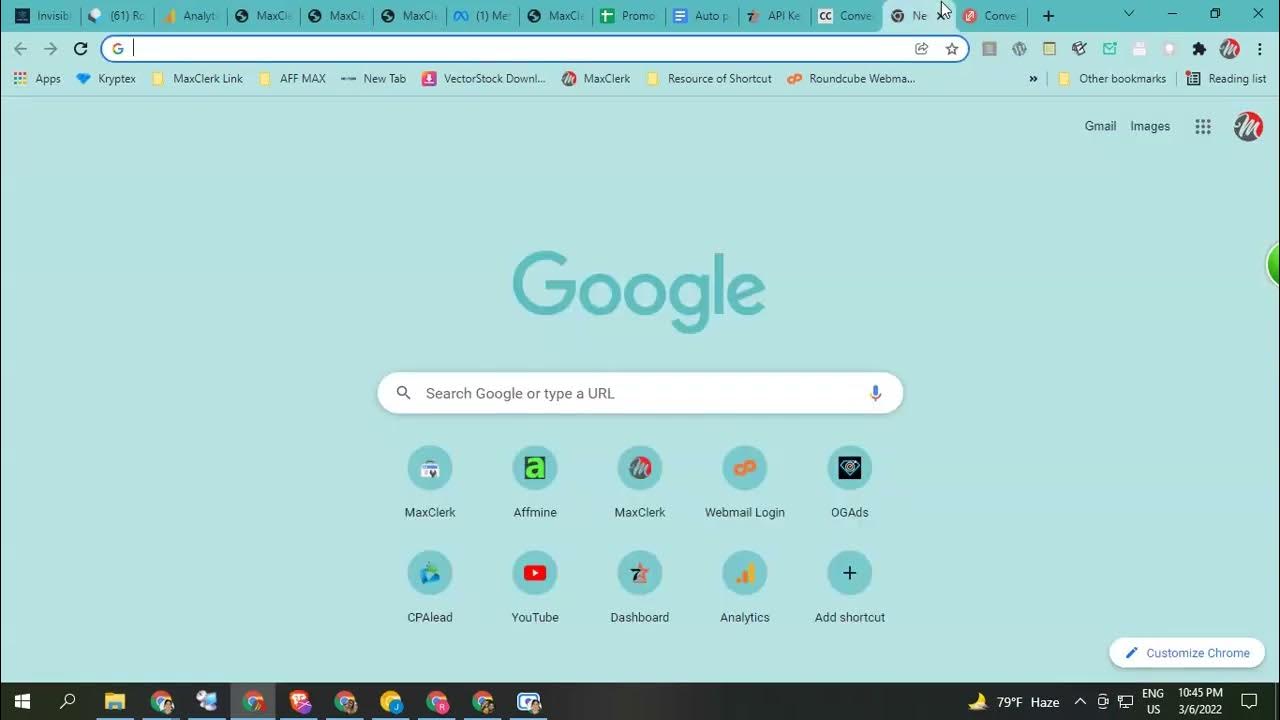Open the Google apps grid
Image resolution: width=1280 pixels, height=720 pixels.
point(1203,126)
